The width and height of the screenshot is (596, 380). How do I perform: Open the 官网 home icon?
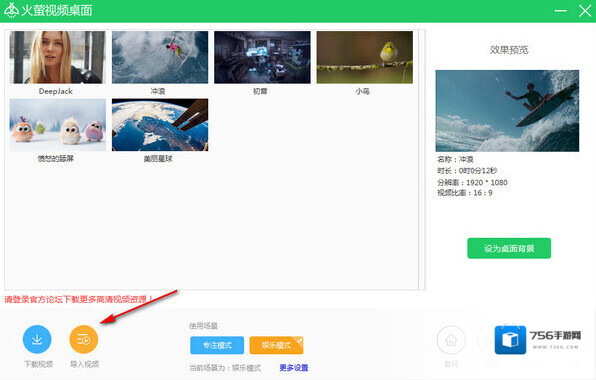(451, 340)
